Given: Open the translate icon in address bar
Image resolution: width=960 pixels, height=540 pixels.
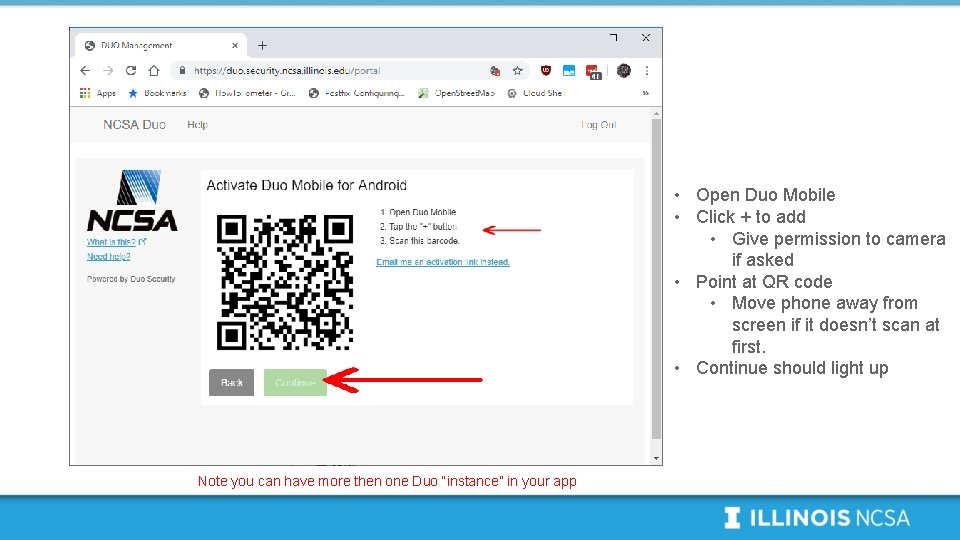Looking at the screenshot, I should pyautogui.click(x=495, y=70).
